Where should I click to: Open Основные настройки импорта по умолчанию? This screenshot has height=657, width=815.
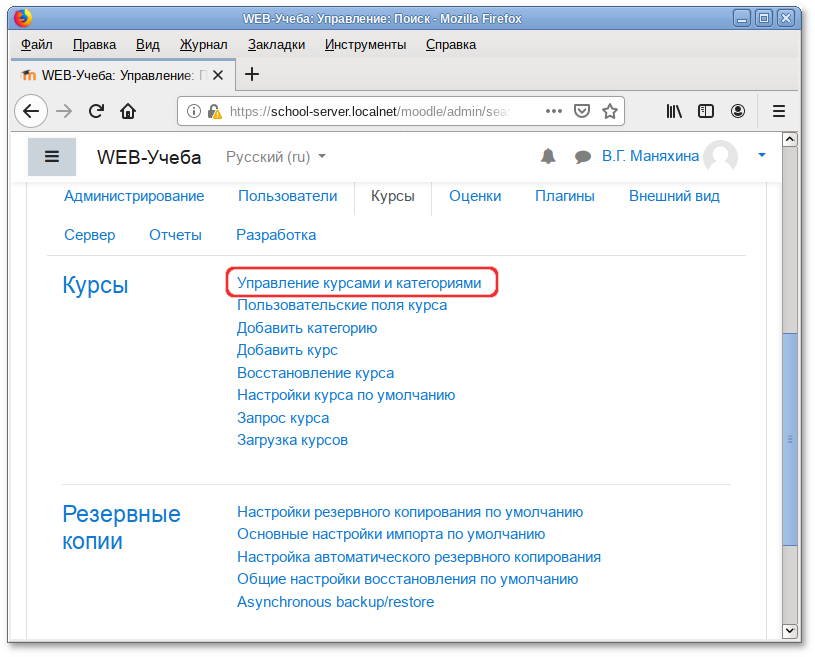pos(391,534)
